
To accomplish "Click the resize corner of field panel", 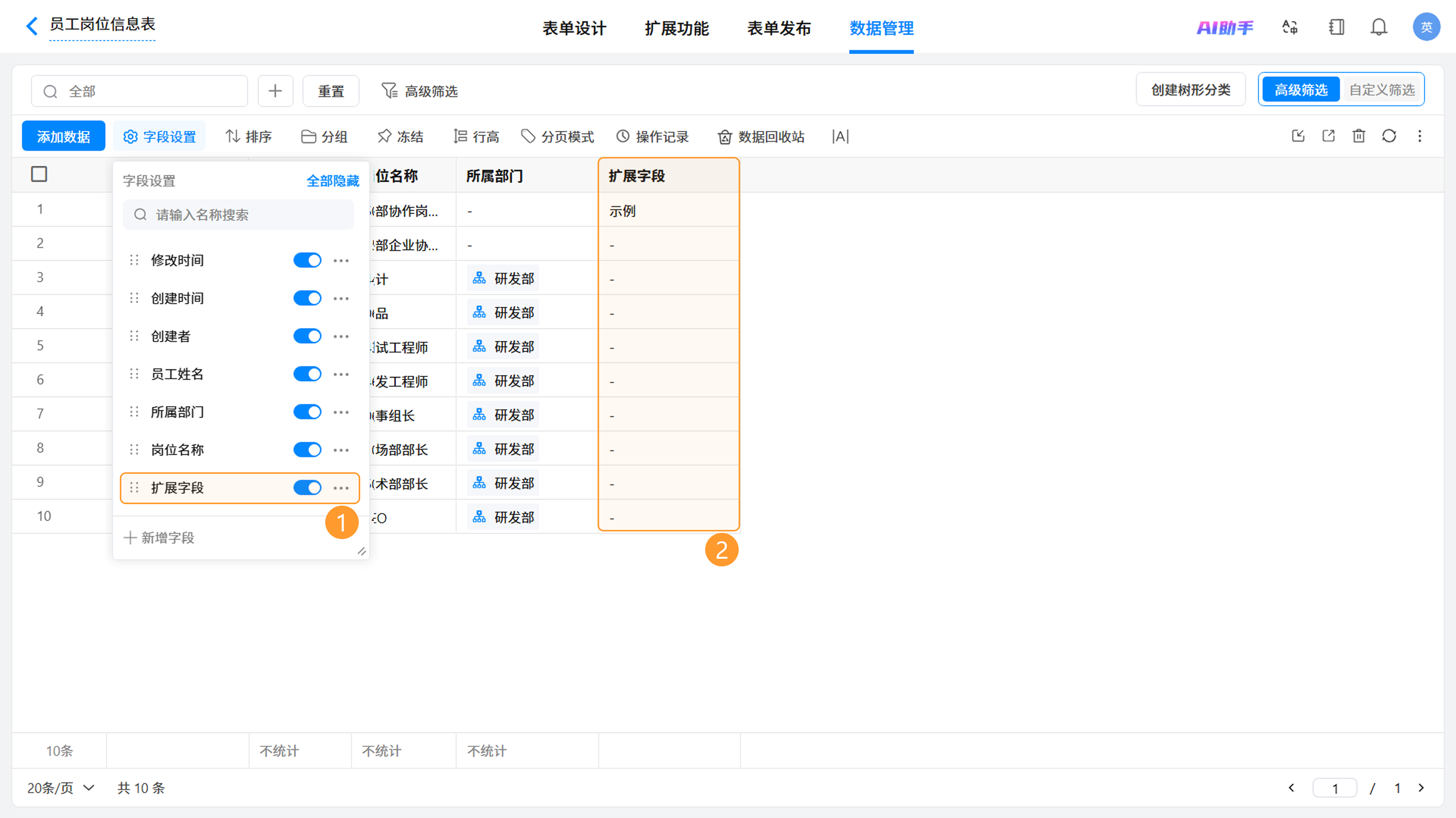I will (x=362, y=552).
